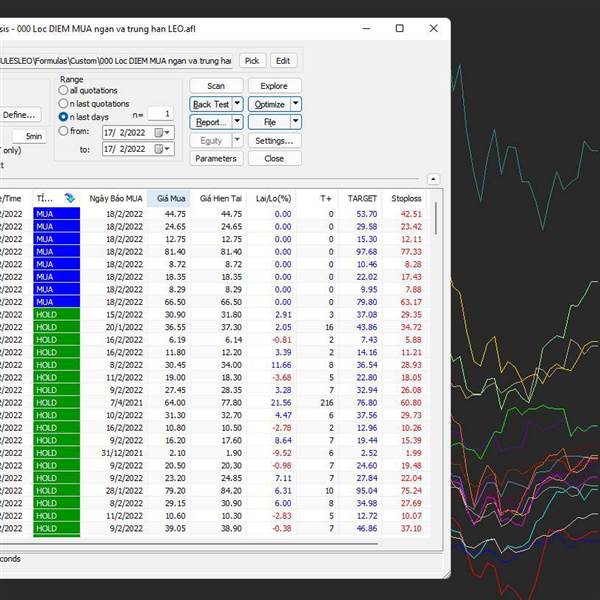This screenshot has width=600, height=600.
Task: Open the Optimize dropdown arrow
Action: pyautogui.click(x=296, y=104)
